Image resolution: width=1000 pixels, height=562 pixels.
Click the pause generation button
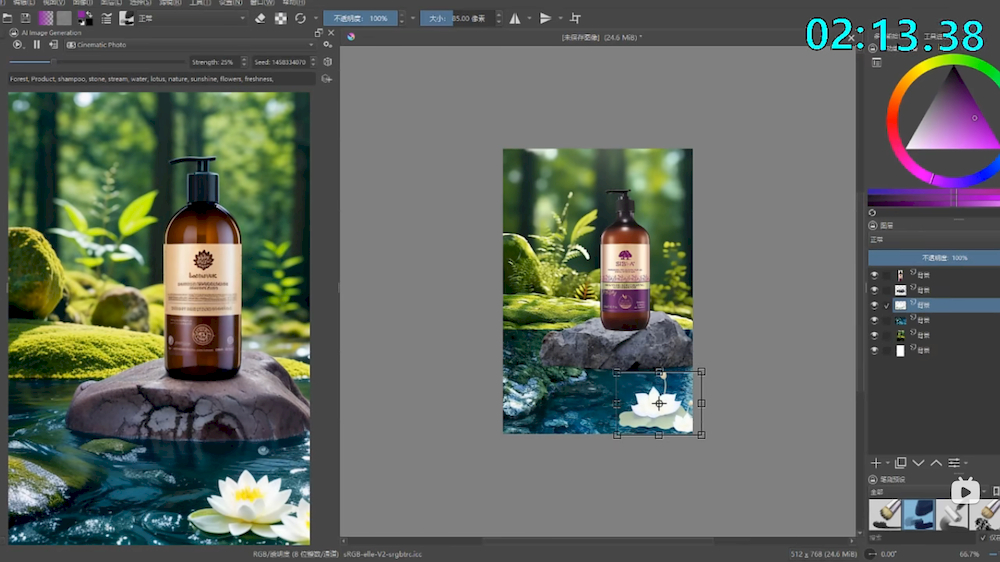point(36,45)
